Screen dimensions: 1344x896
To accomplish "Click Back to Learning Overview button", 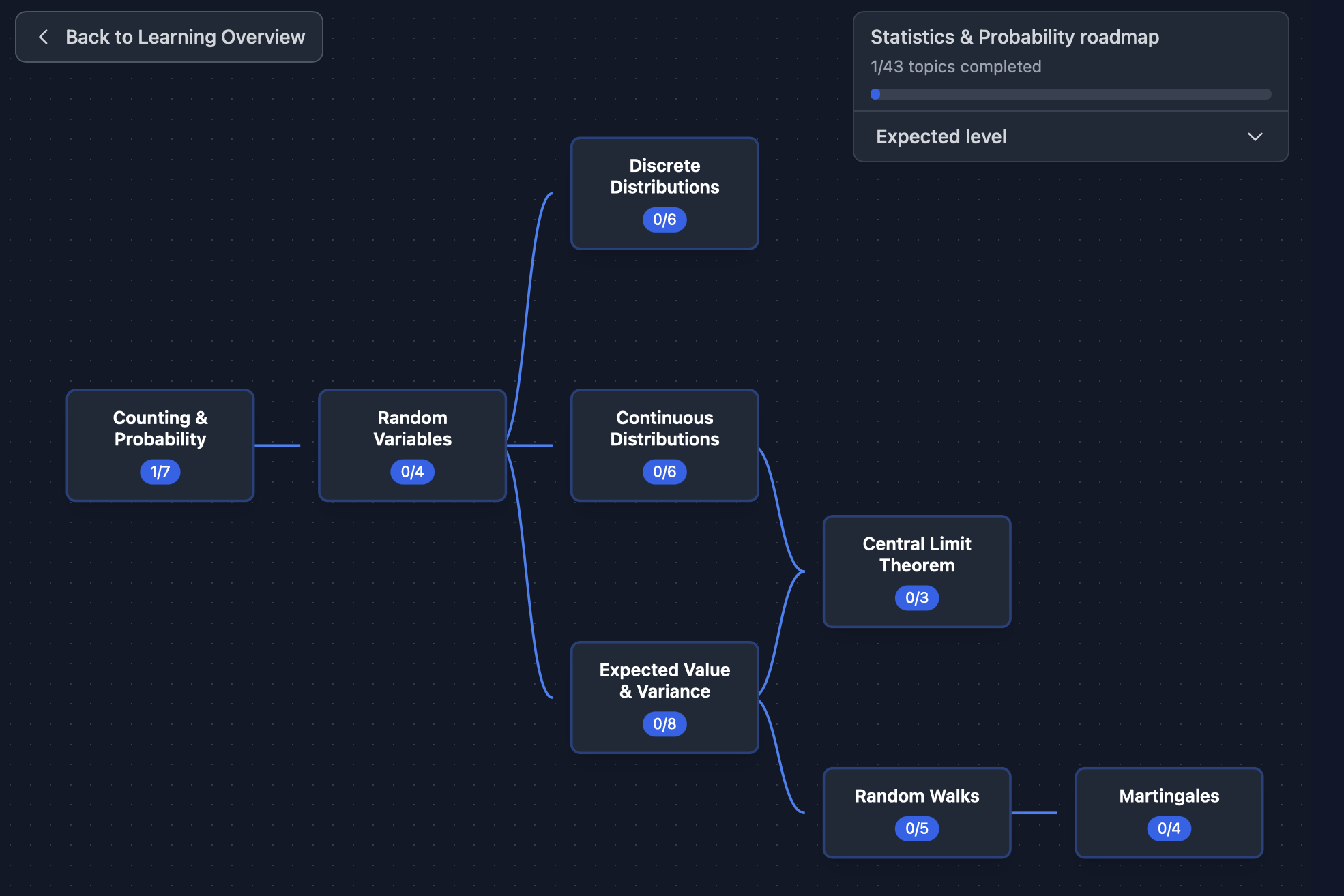I will coord(169,37).
